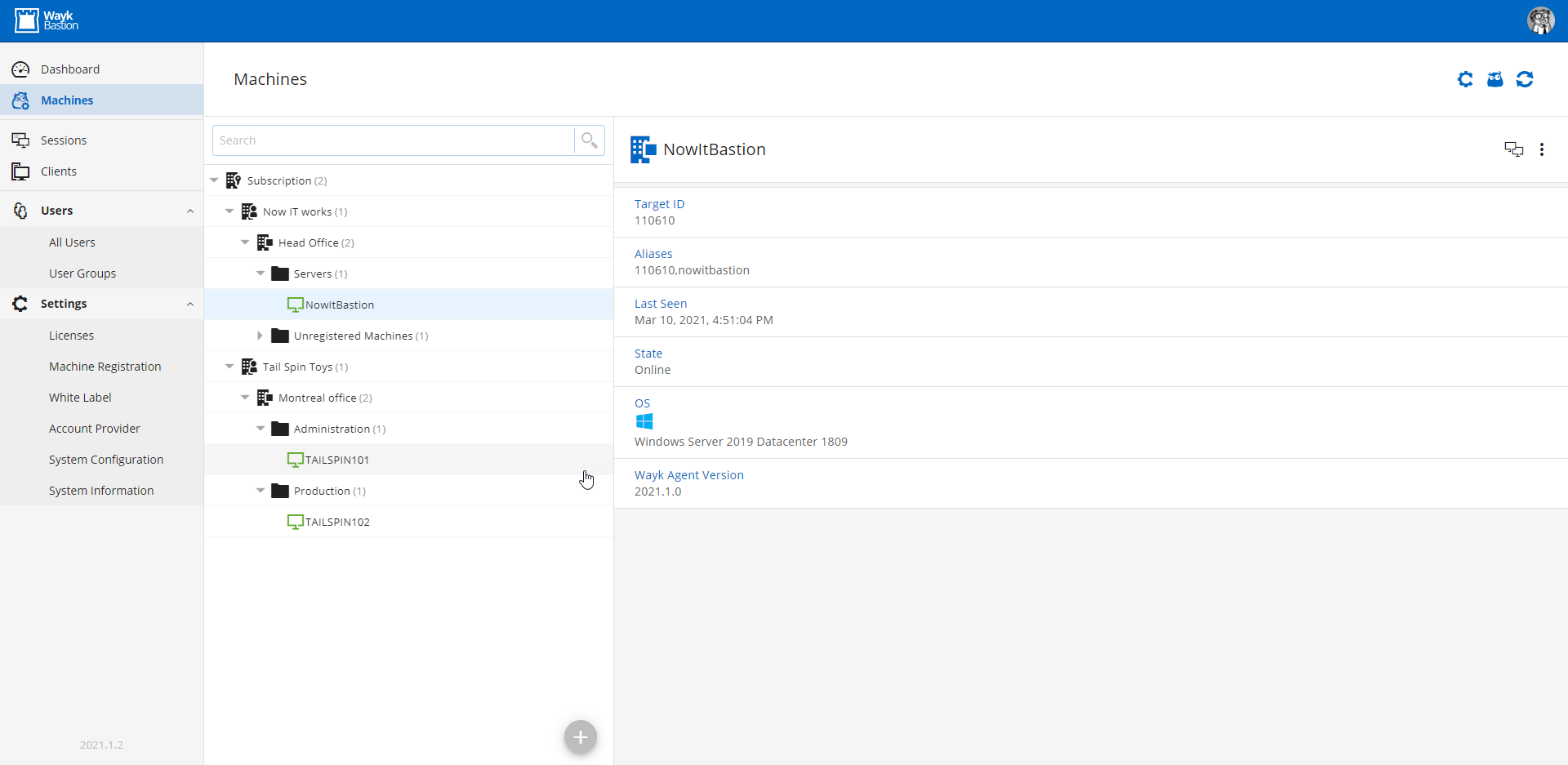Expand the Unregistered Machines folder
Viewport: 1568px width, 765px height.
coord(261,336)
